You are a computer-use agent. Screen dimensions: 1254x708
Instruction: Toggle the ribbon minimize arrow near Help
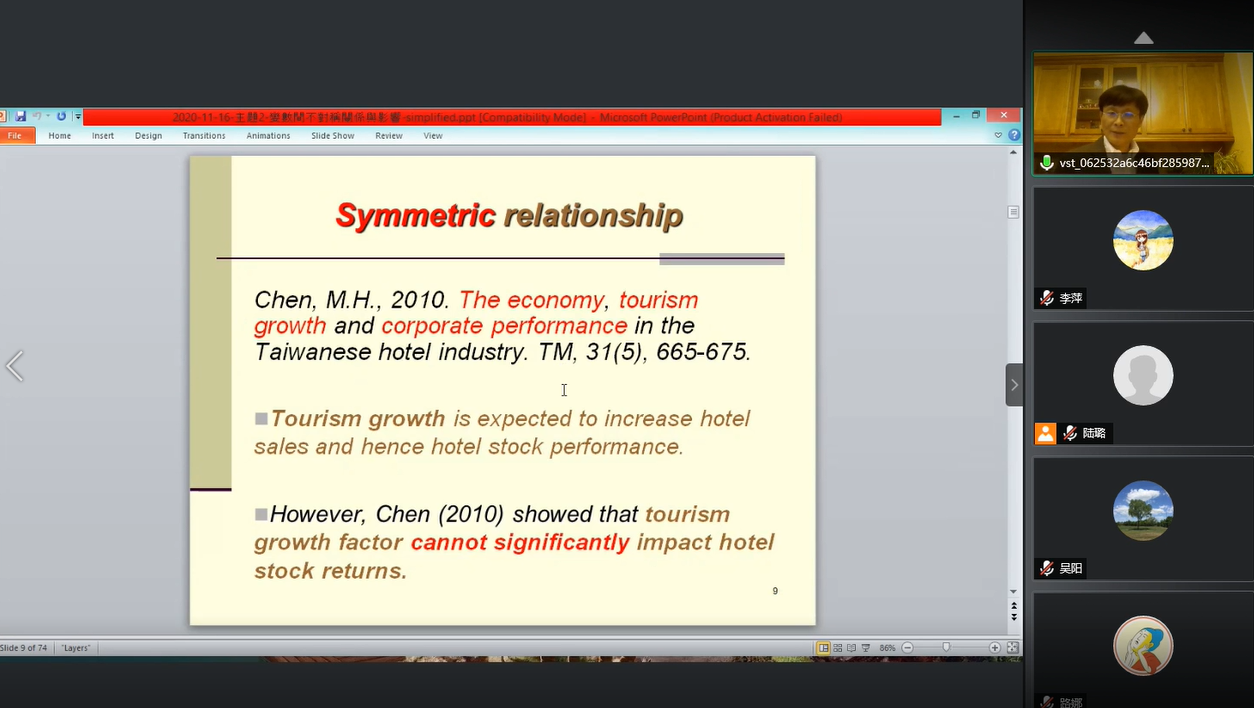[x=998, y=135]
